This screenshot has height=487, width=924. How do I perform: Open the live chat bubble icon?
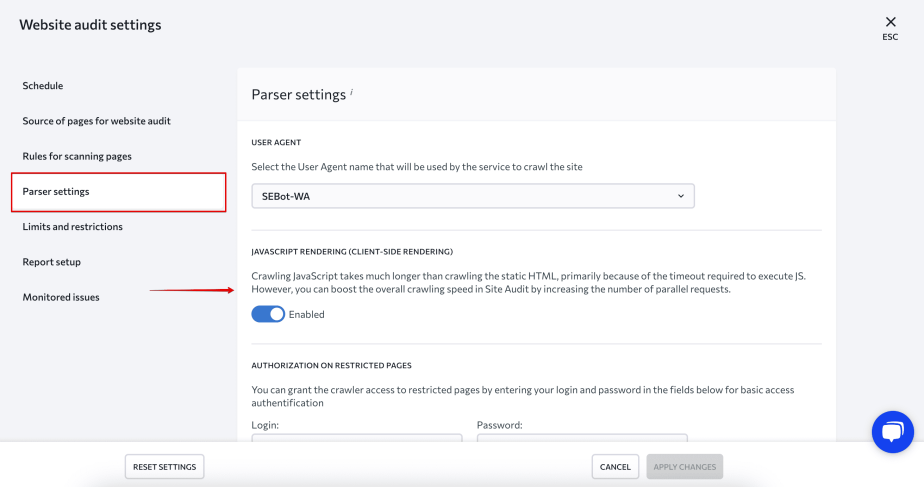[x=893, y=432]
